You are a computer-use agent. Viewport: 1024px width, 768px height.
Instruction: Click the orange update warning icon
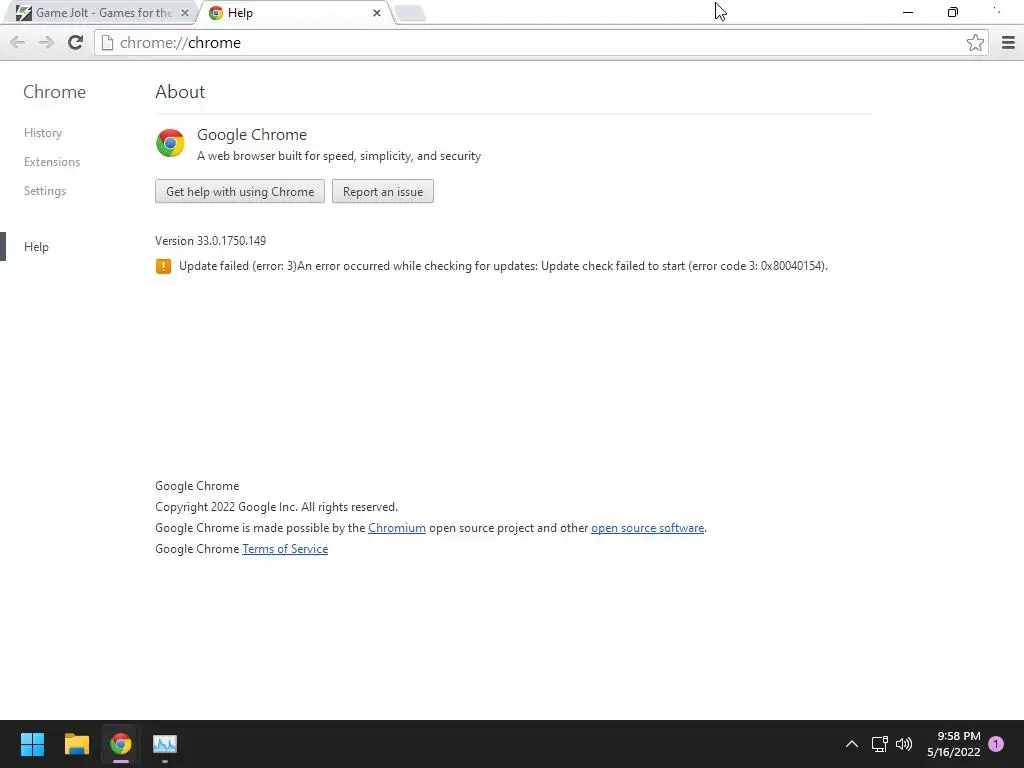[163, 266]
